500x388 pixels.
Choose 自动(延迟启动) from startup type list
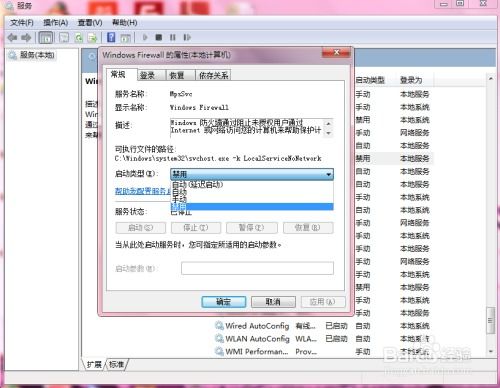click(x=252, y=185)
